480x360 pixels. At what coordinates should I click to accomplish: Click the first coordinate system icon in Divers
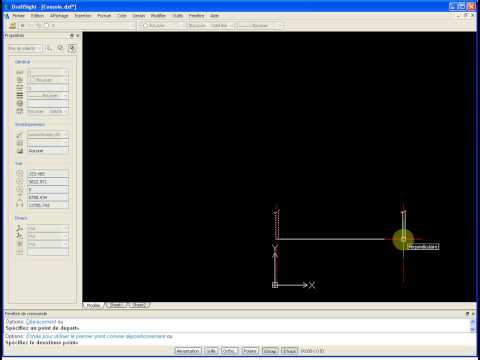coord(20,228)
